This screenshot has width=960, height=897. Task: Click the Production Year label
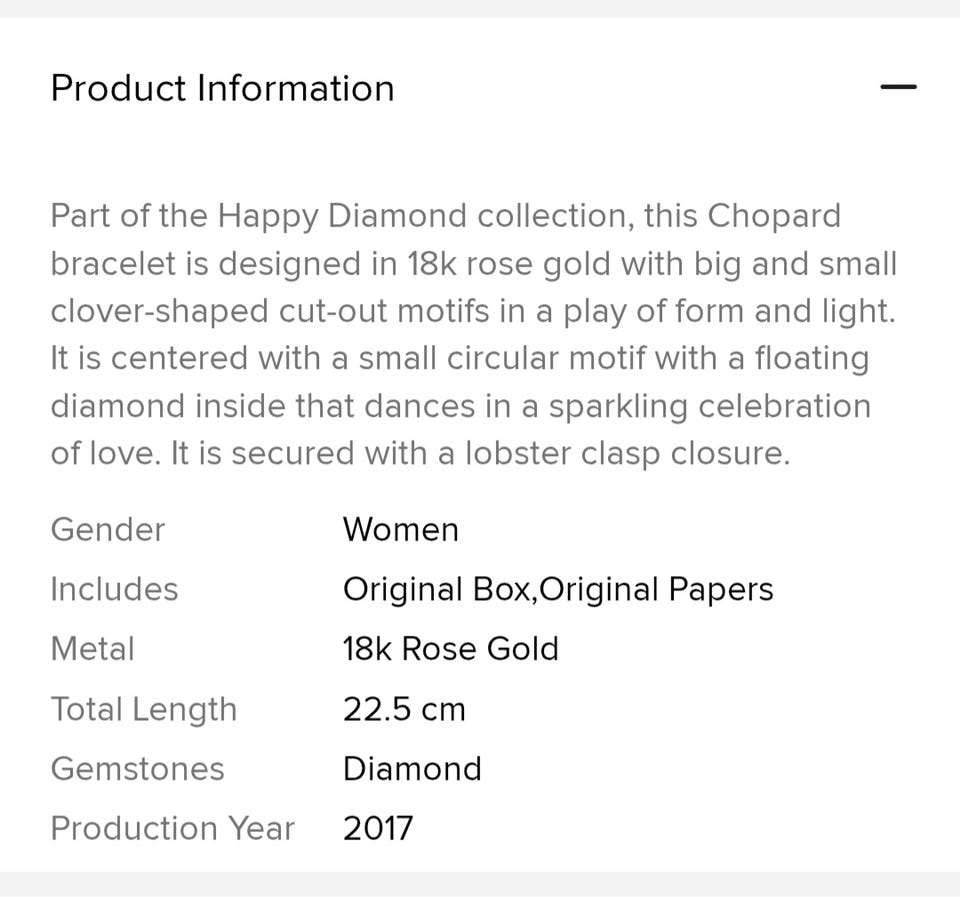click(172, 829)
